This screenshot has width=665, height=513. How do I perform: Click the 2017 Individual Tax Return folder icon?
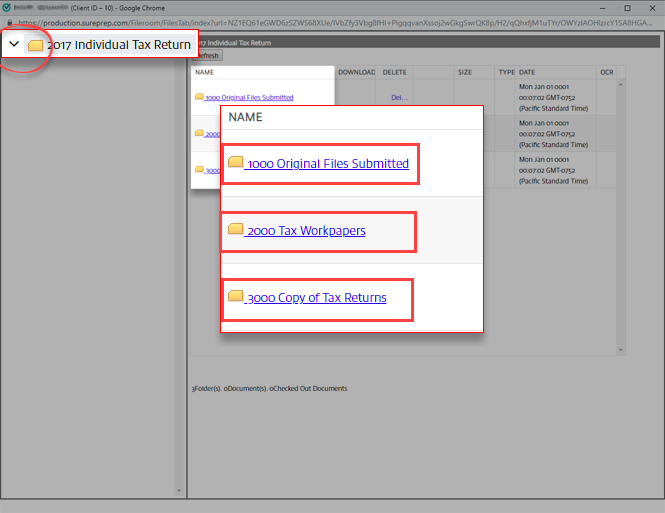[x=36, y=45]
